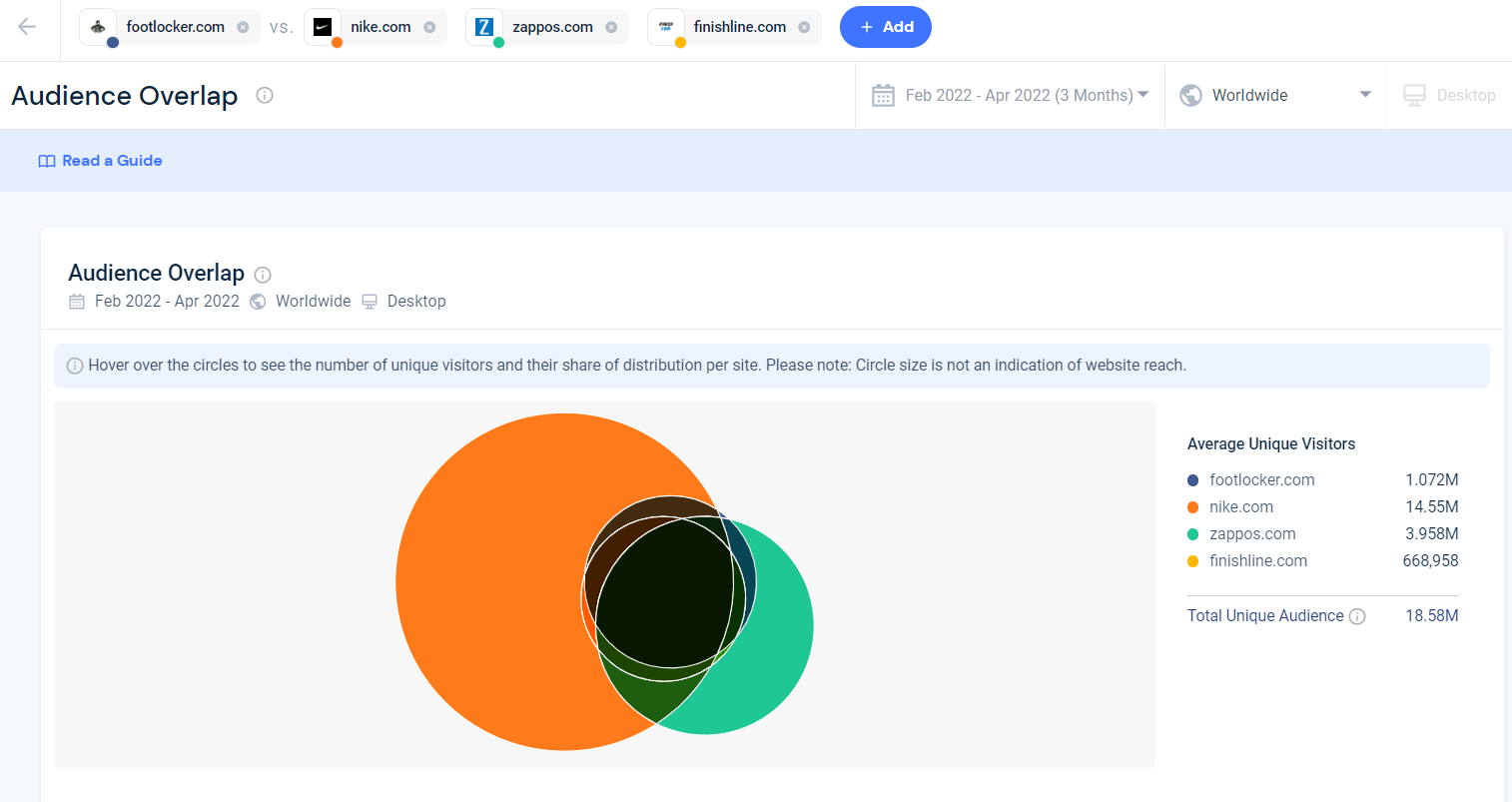The height and width of the screenshot is (802, 1512).
Task: Select finishline.com in the visitors legend
Action: click(x=1257, y=561)
